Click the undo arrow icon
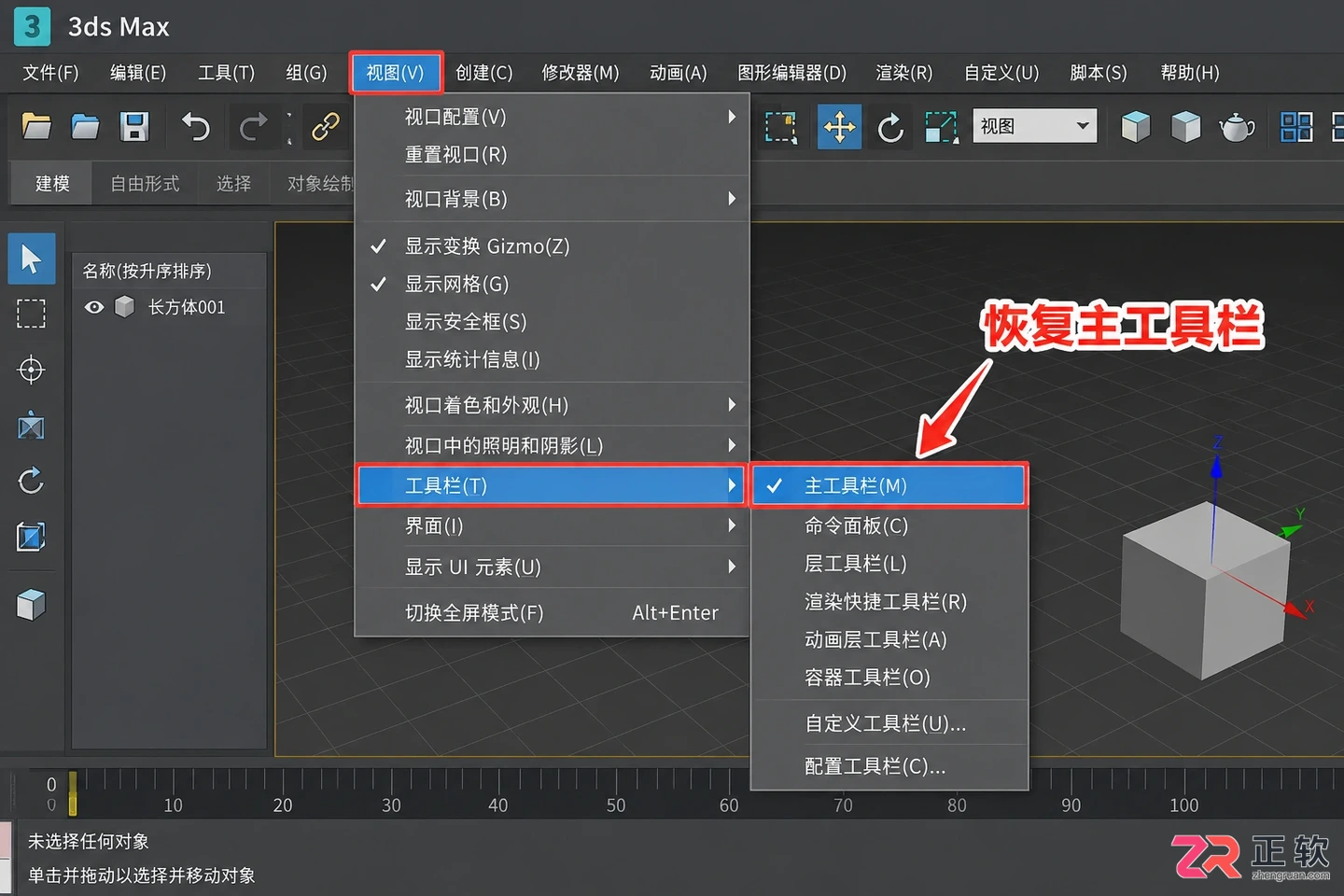The width and height of the screenshot is (1344, 896). tap(195, 126)
